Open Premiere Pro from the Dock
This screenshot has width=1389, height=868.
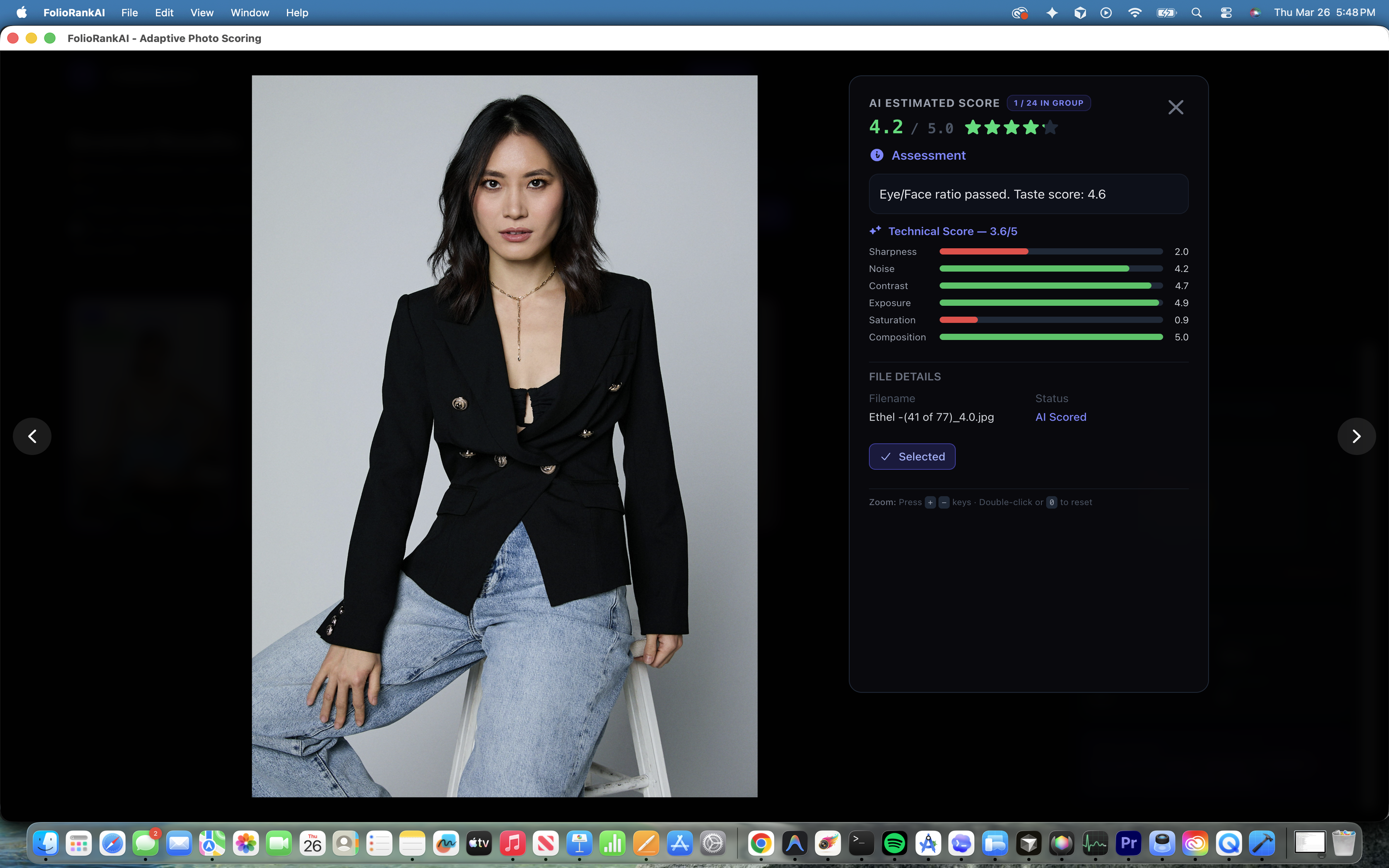[1129, 843]
